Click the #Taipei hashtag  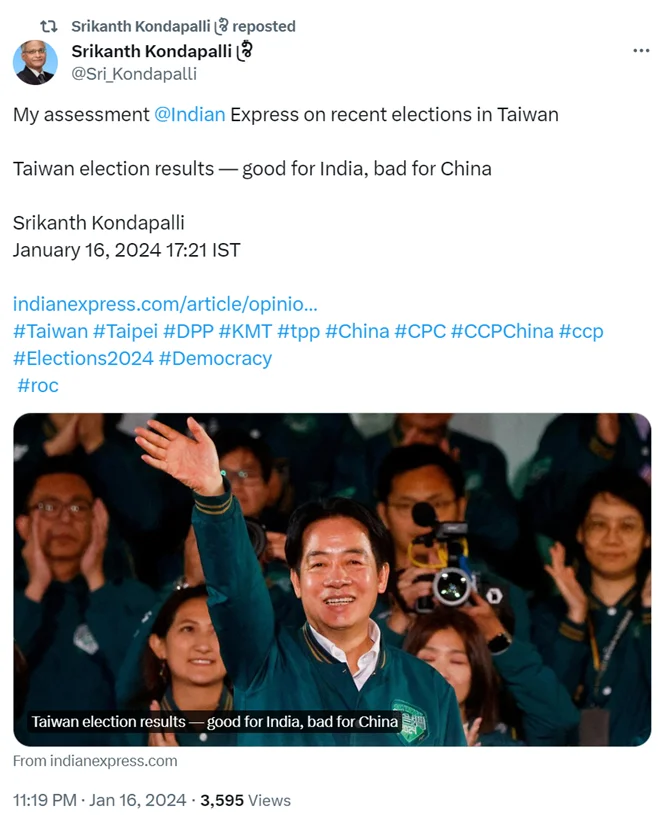pyautogui.click(x=125, y=331)
